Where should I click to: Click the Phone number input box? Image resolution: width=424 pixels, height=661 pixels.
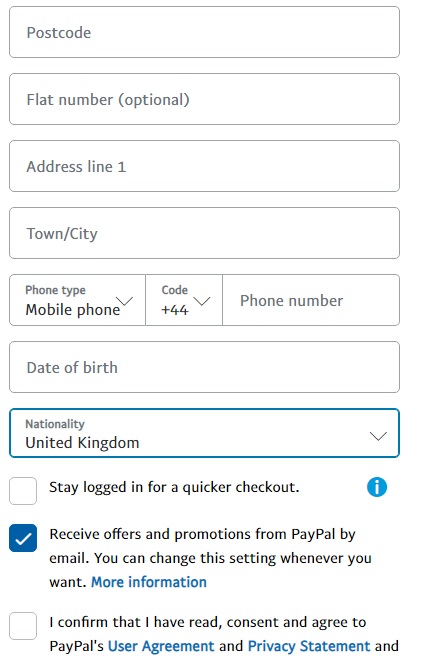pos(311,300)
